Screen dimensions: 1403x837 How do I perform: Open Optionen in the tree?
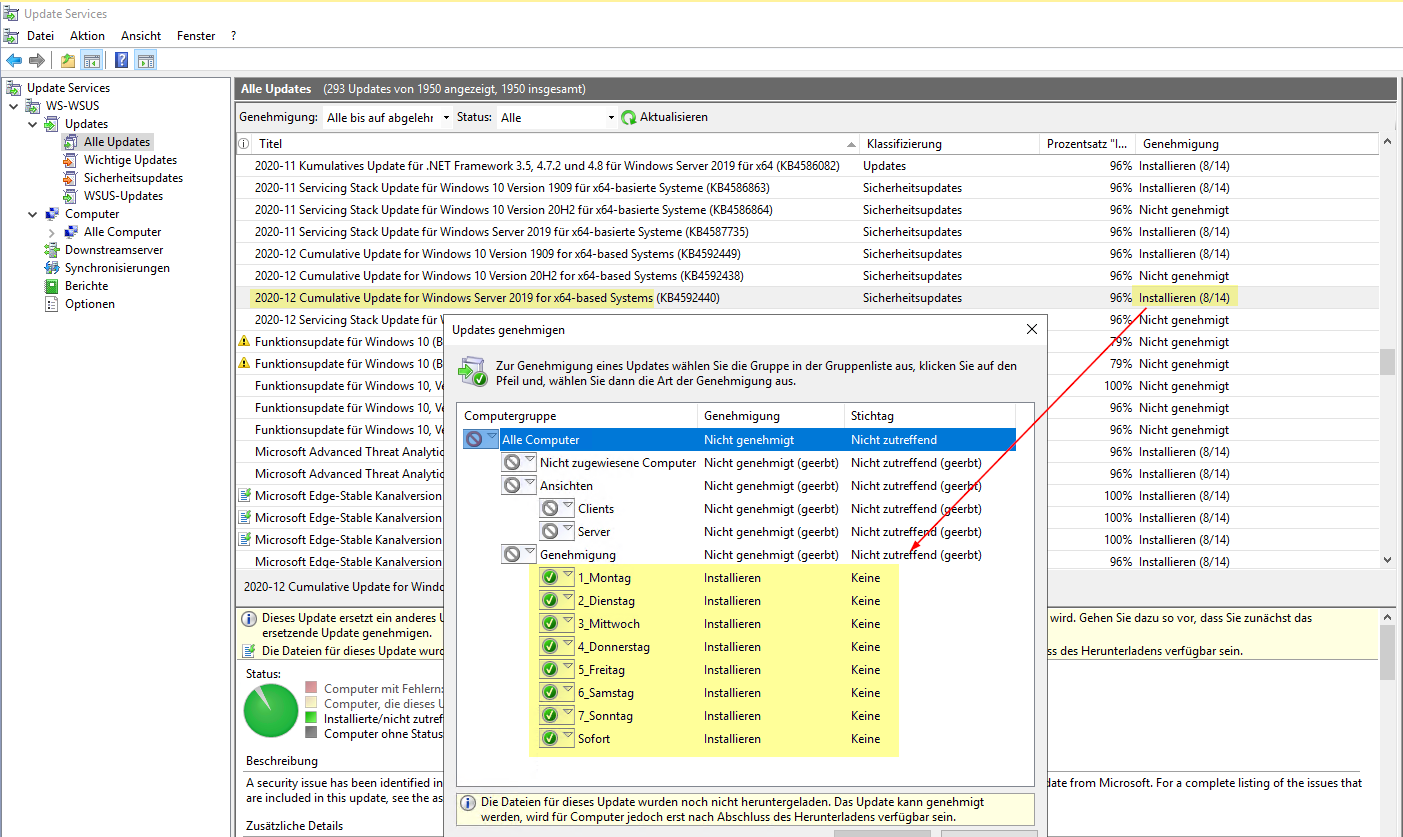(90, 304)
